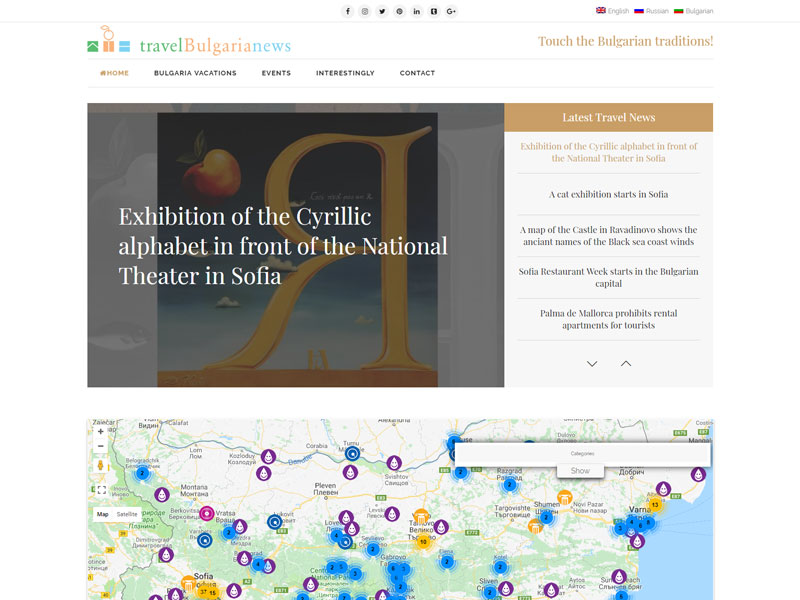The width and height of the screenshot is (800, 600).
Task: Switch site language to Bulgarian
Action: 693,11
